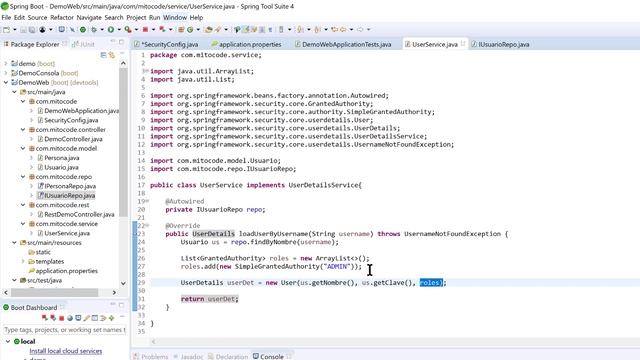Select RestDemoController.java in the tree

click(79, 214)
